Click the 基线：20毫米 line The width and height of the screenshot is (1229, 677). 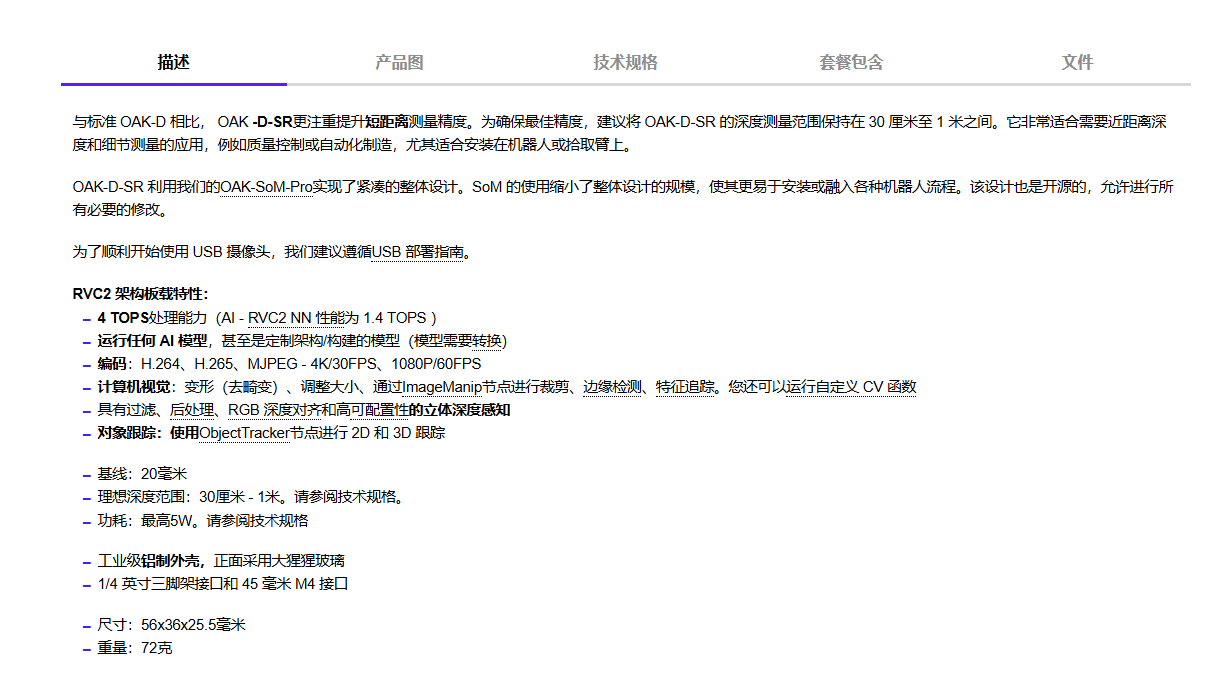pyautogui.click(x=142, y=473)
